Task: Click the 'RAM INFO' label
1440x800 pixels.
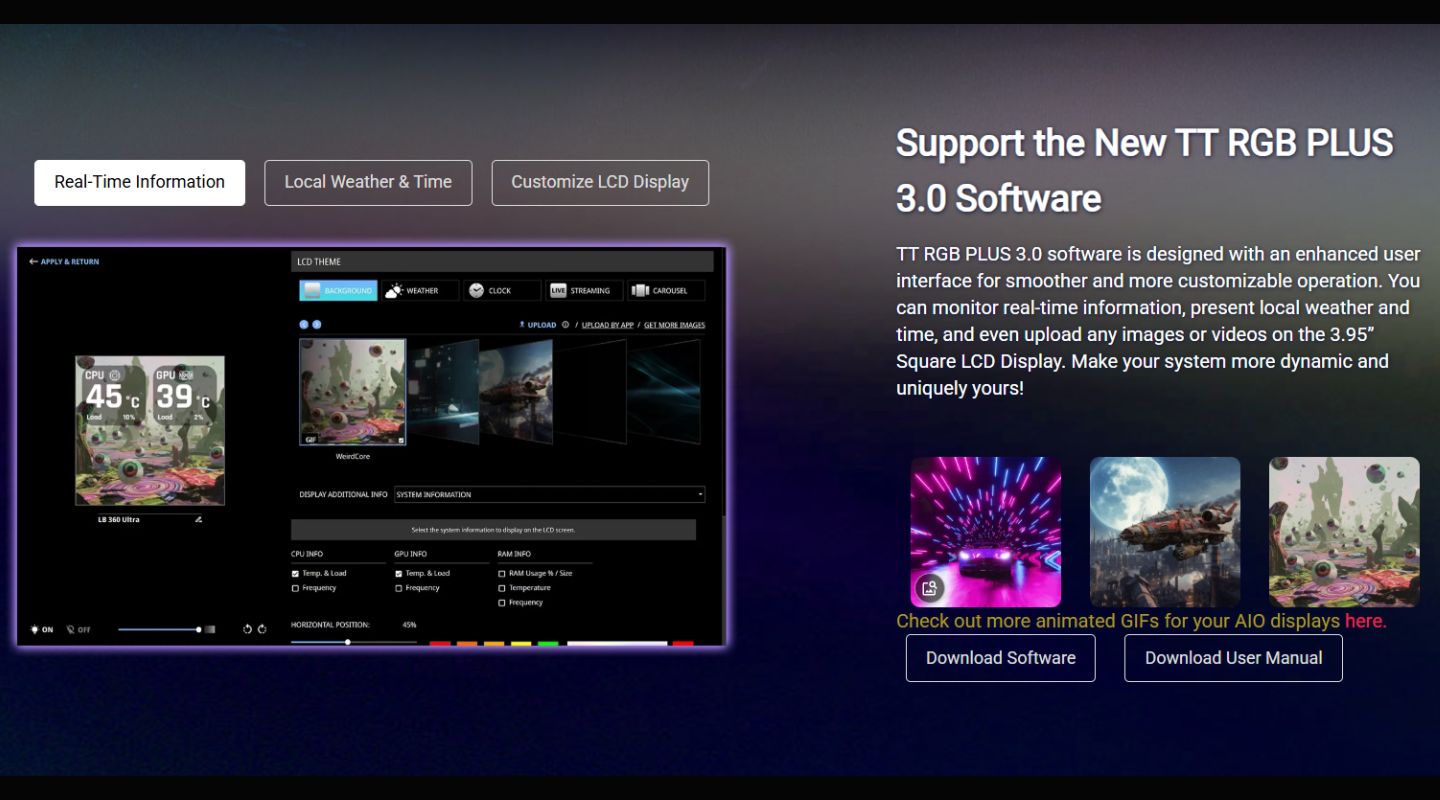Action: click(x=514, y=554)
